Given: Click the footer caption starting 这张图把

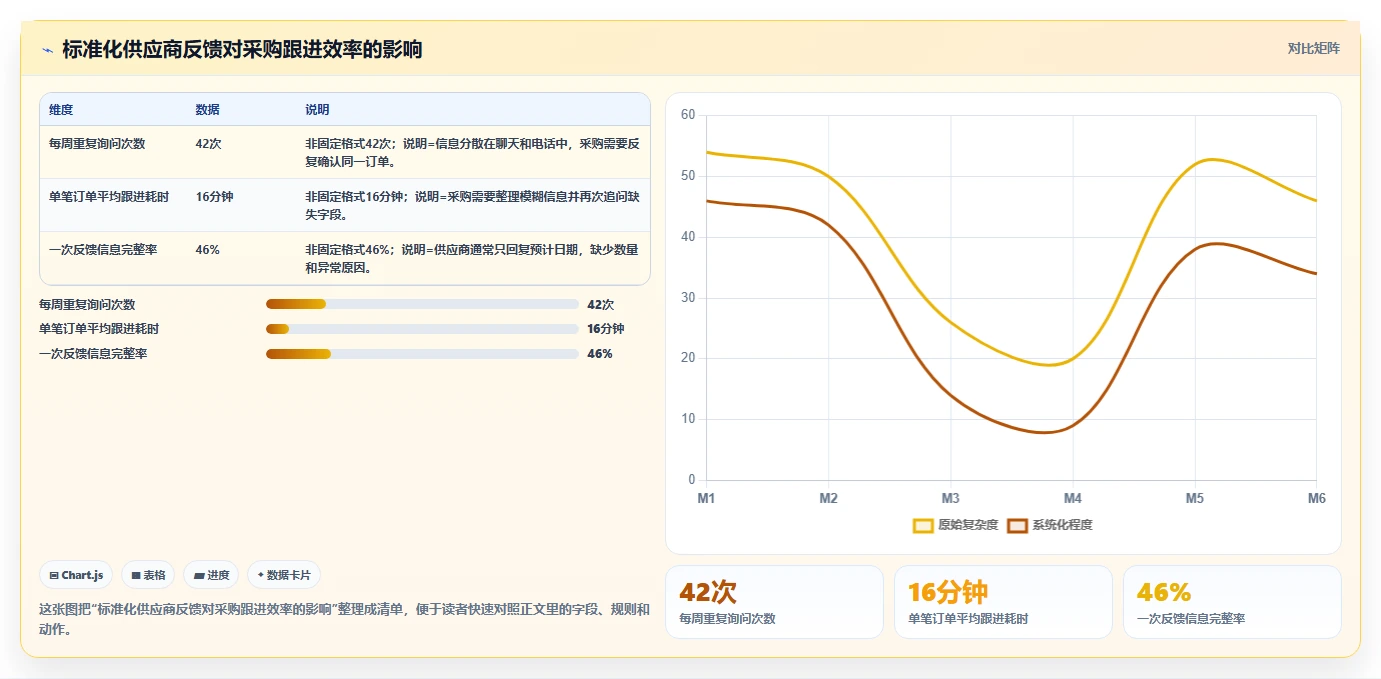Looking at the screenshot, I should point(344,619).
